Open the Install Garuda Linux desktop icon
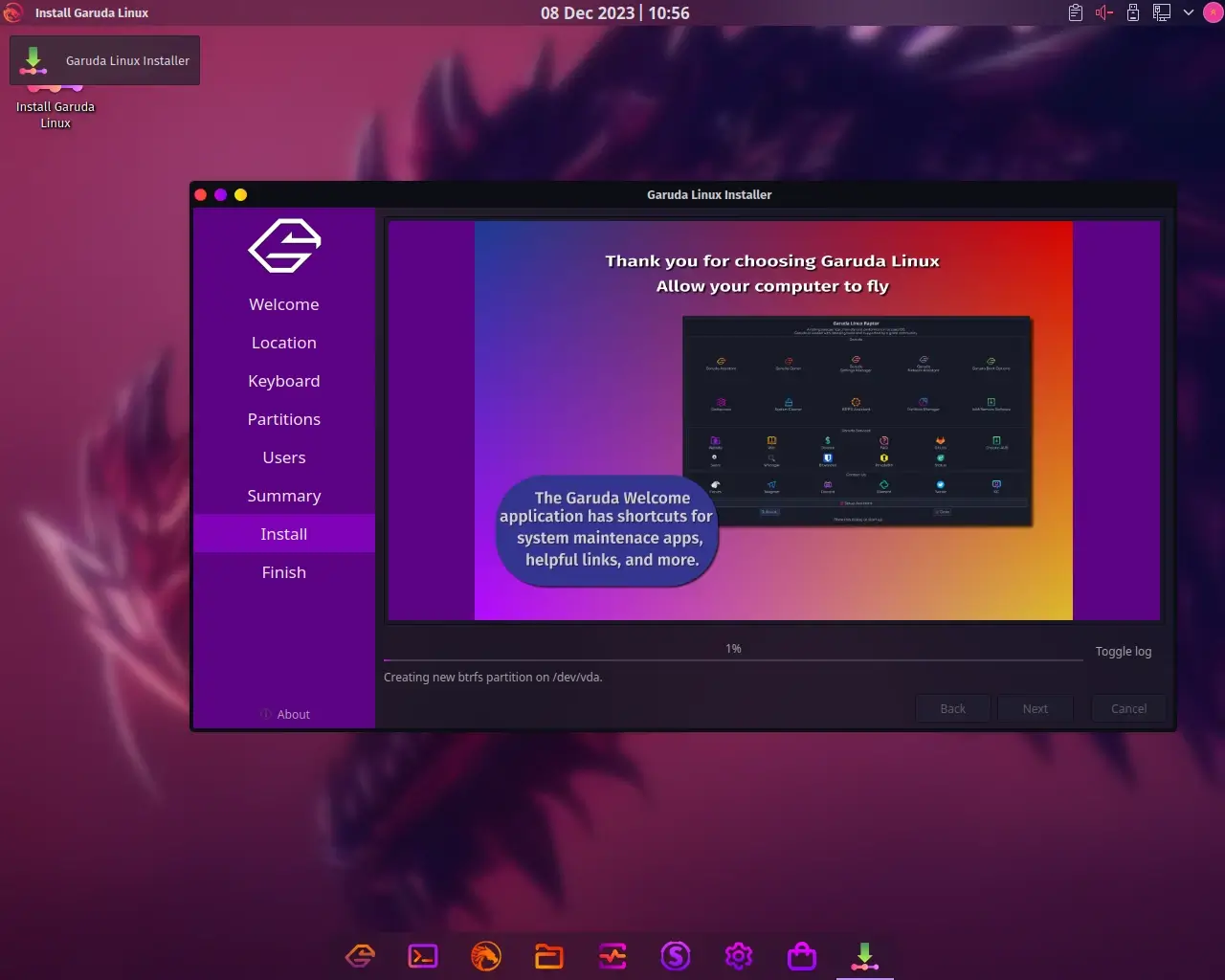This screenshot has height=980, width=1225. [56, 105]
